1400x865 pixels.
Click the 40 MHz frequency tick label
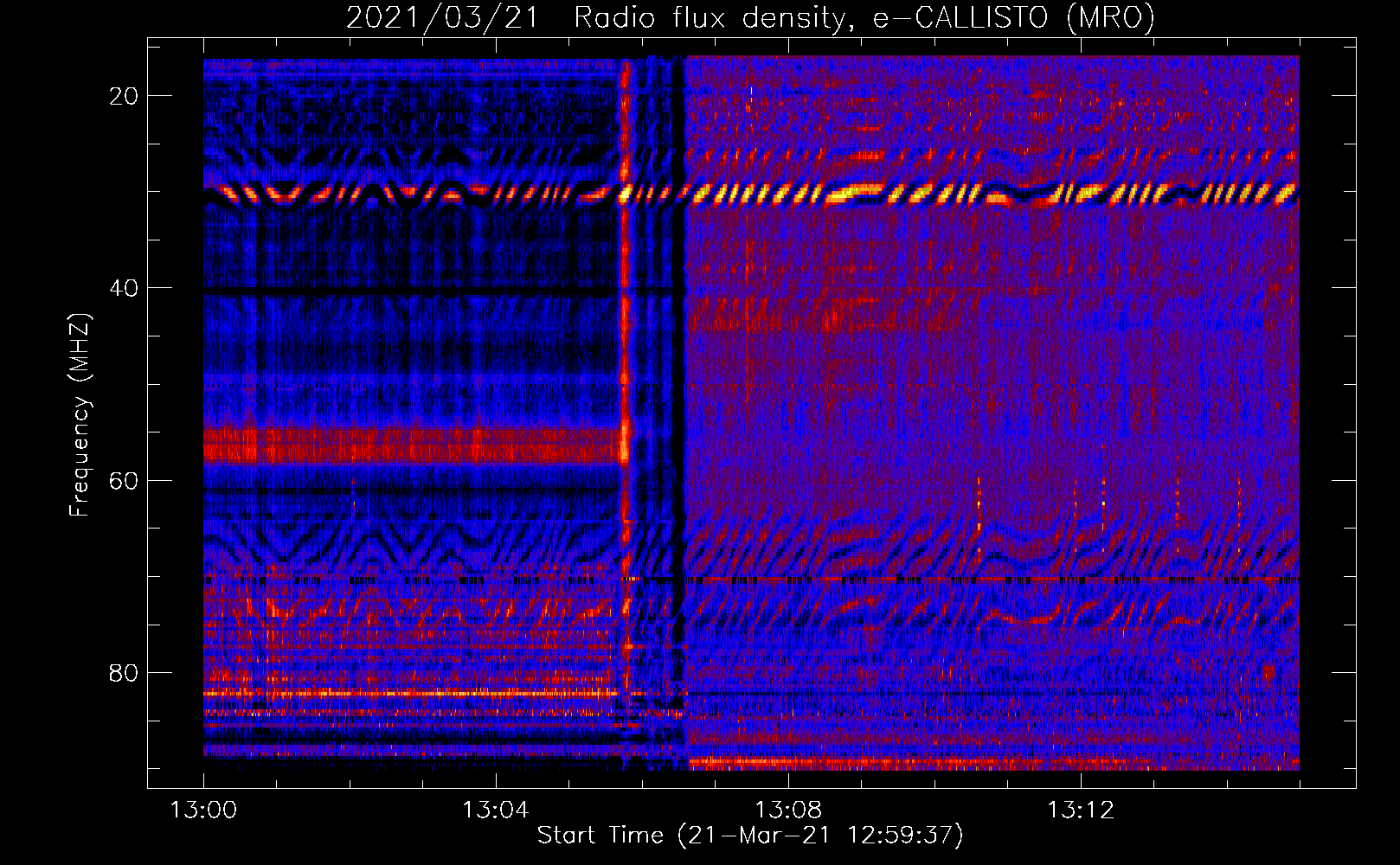coord(124,288)
